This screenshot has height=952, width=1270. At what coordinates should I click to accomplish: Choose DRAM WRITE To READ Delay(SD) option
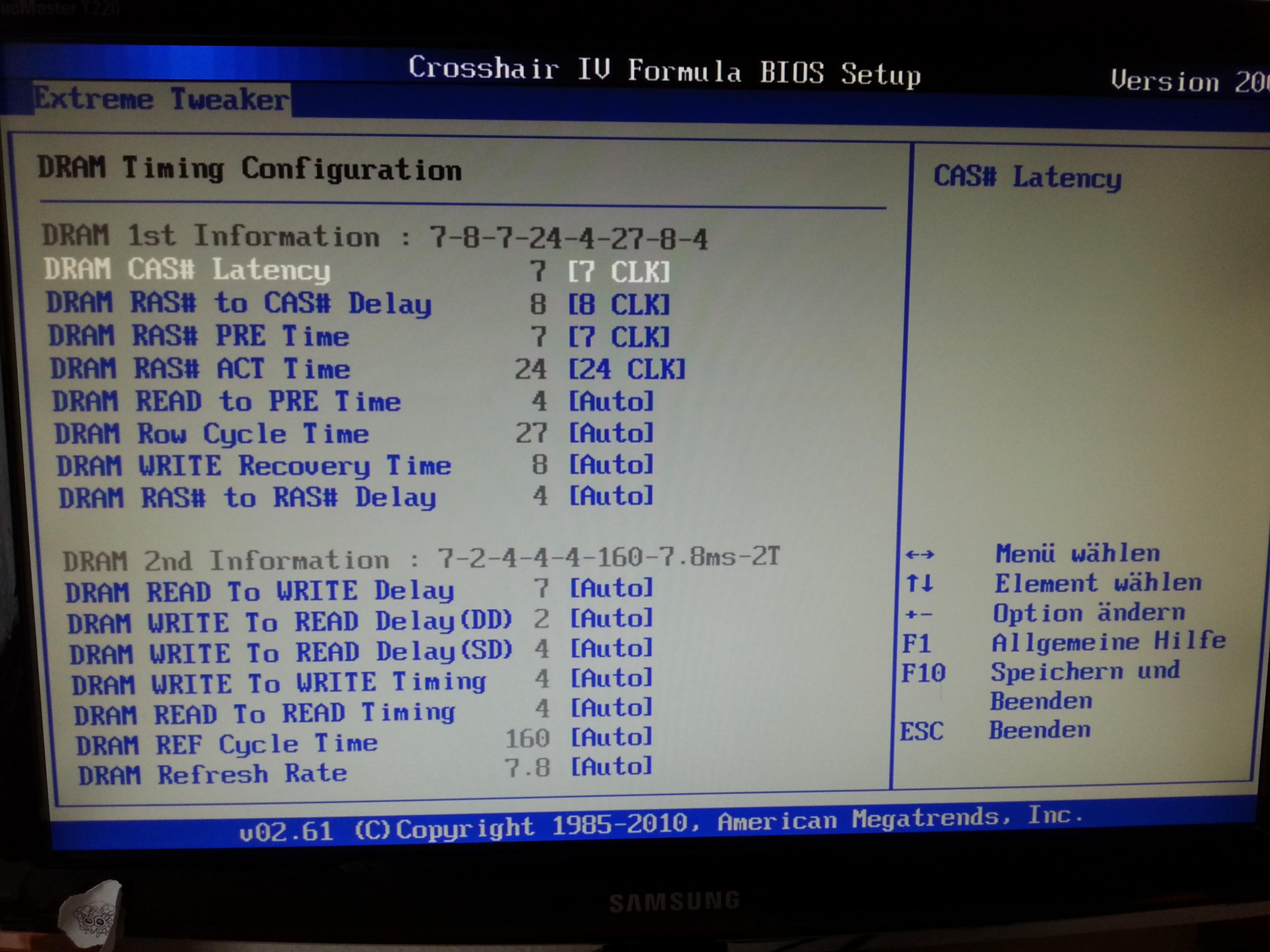(x=290, y=652)
